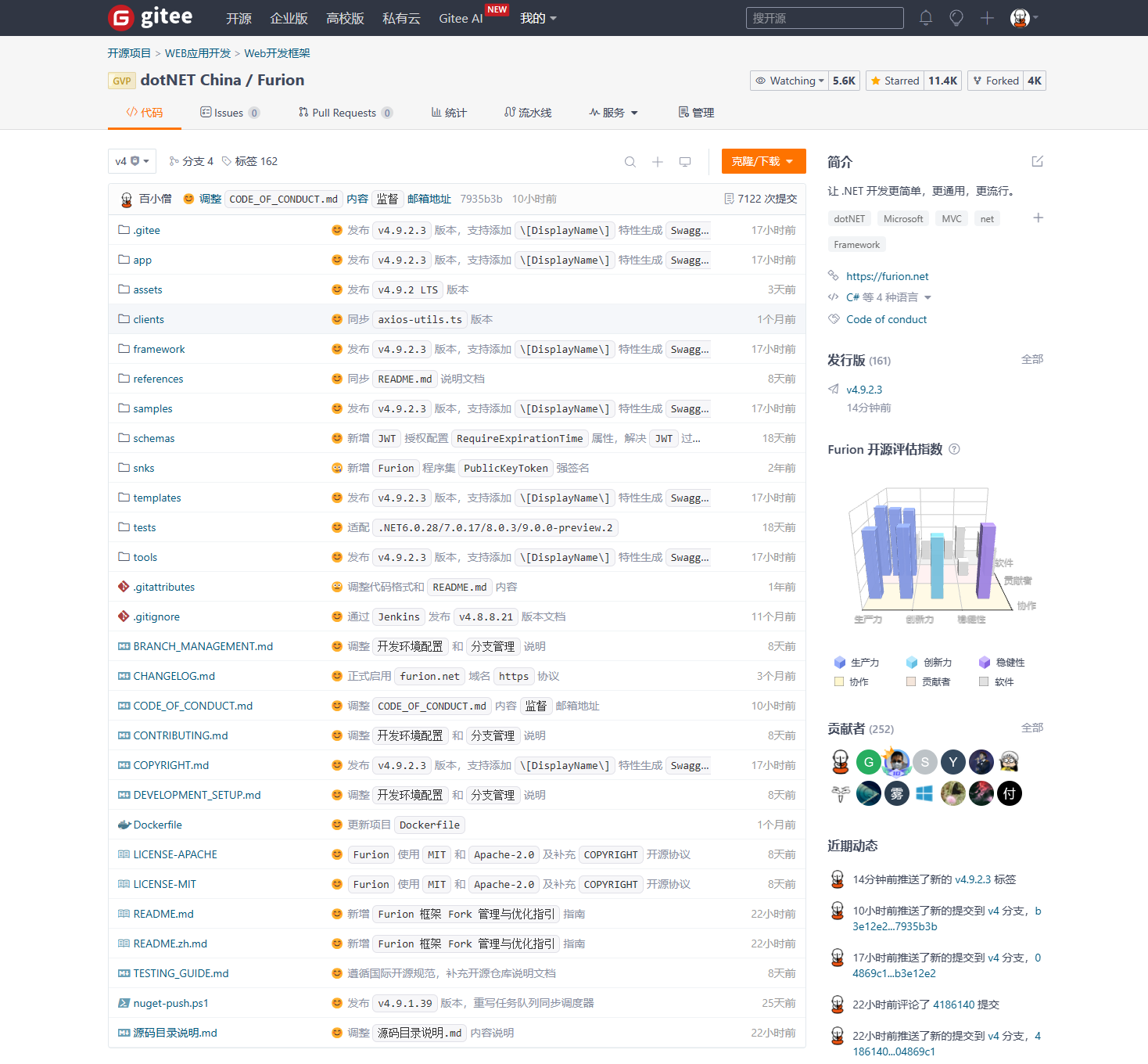Toggle the Starred button

[x=895, y=81]
